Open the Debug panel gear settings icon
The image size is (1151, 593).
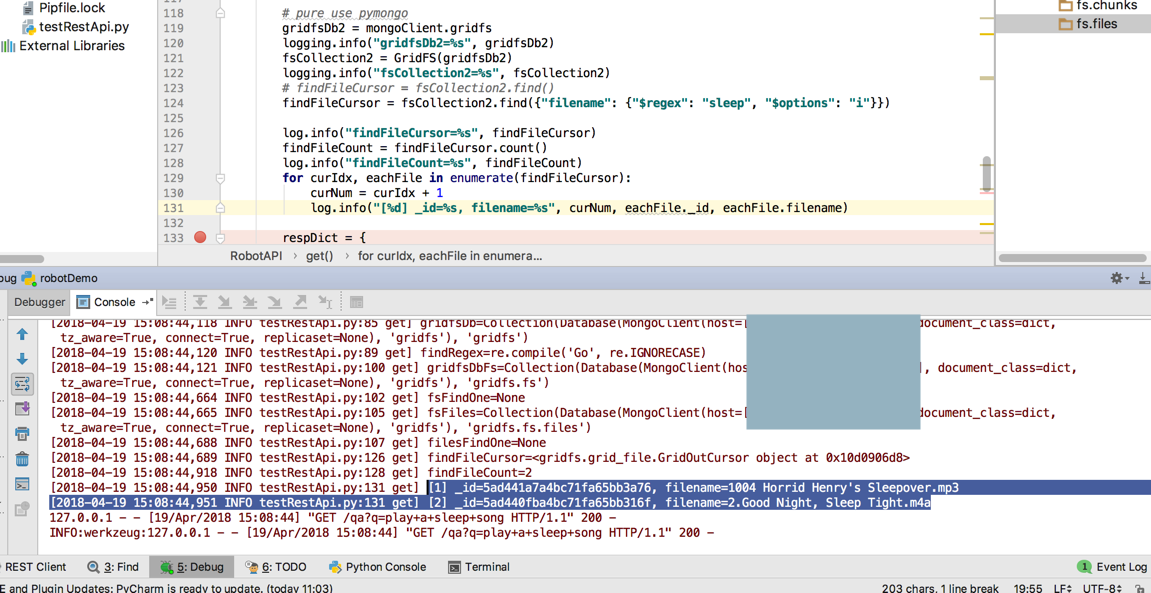(1118, 278)
